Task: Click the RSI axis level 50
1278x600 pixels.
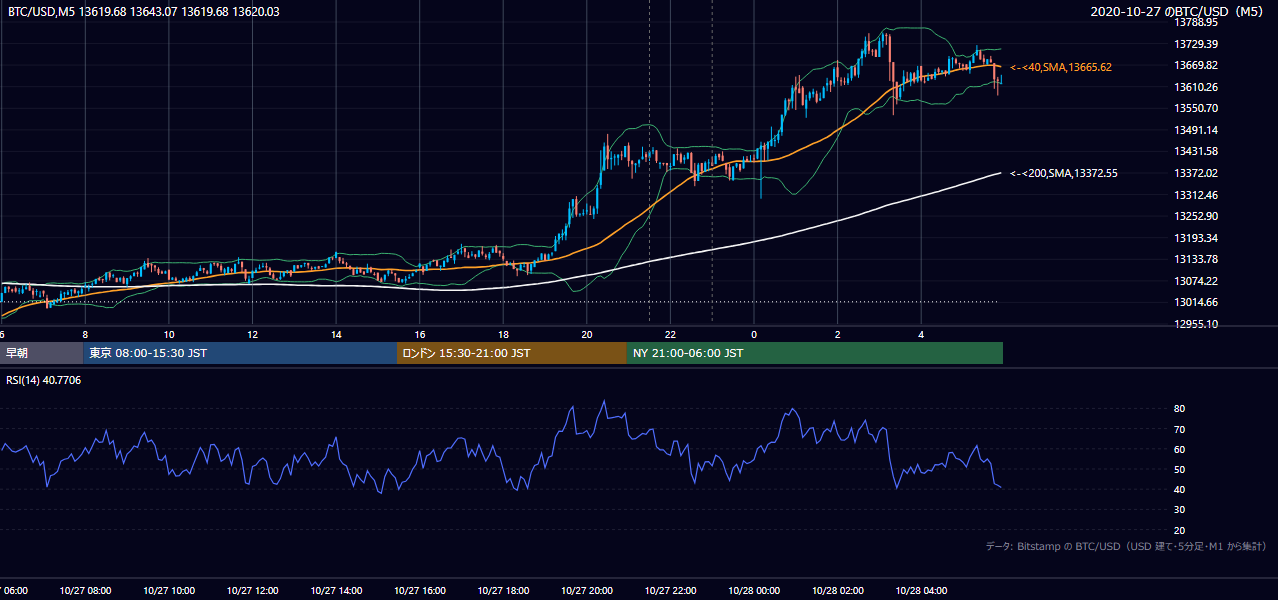Action: (1180, 469)
